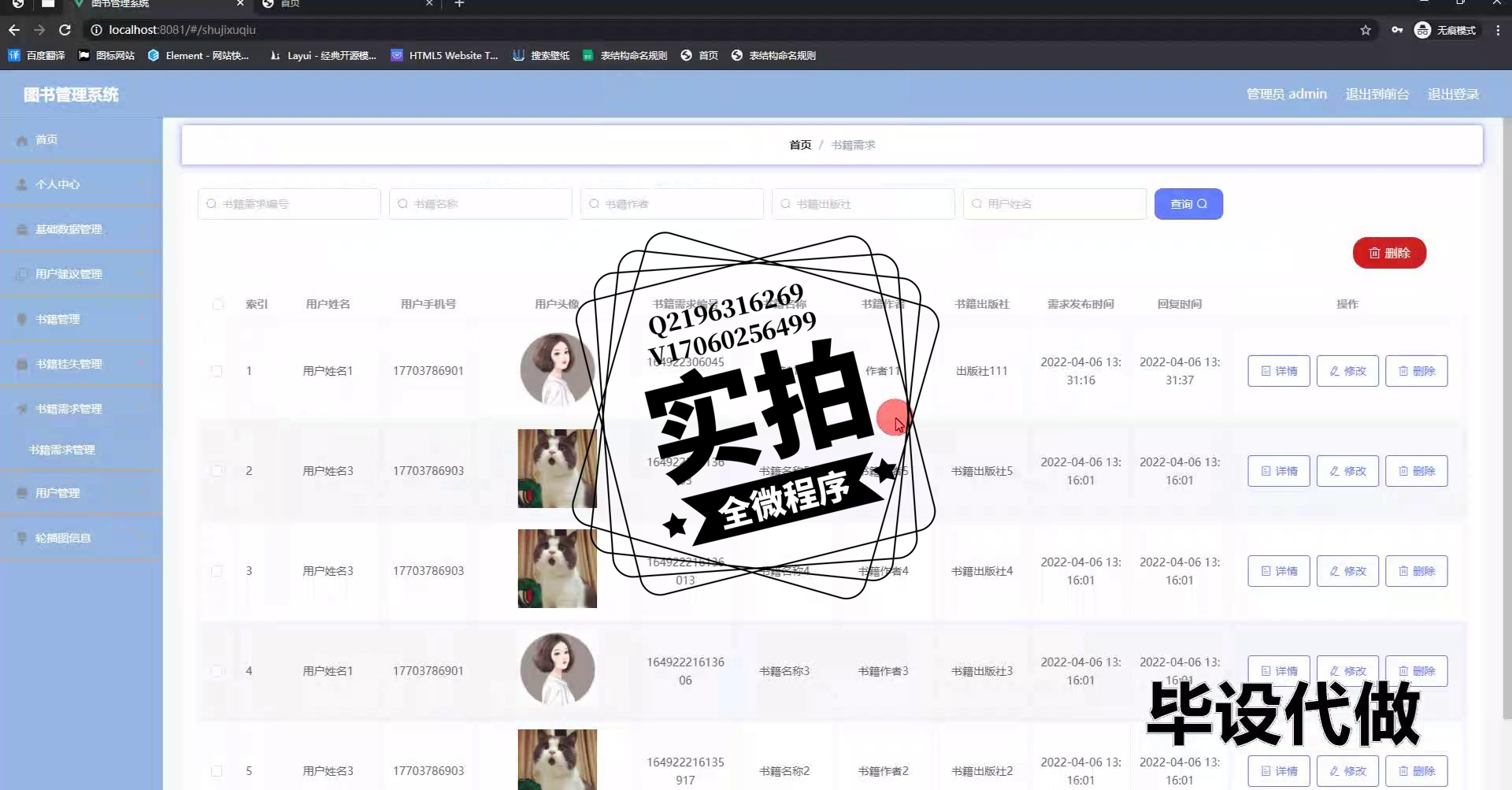
Task: Go to 首页 in the breadcrumb
Action: pos(800,145)
